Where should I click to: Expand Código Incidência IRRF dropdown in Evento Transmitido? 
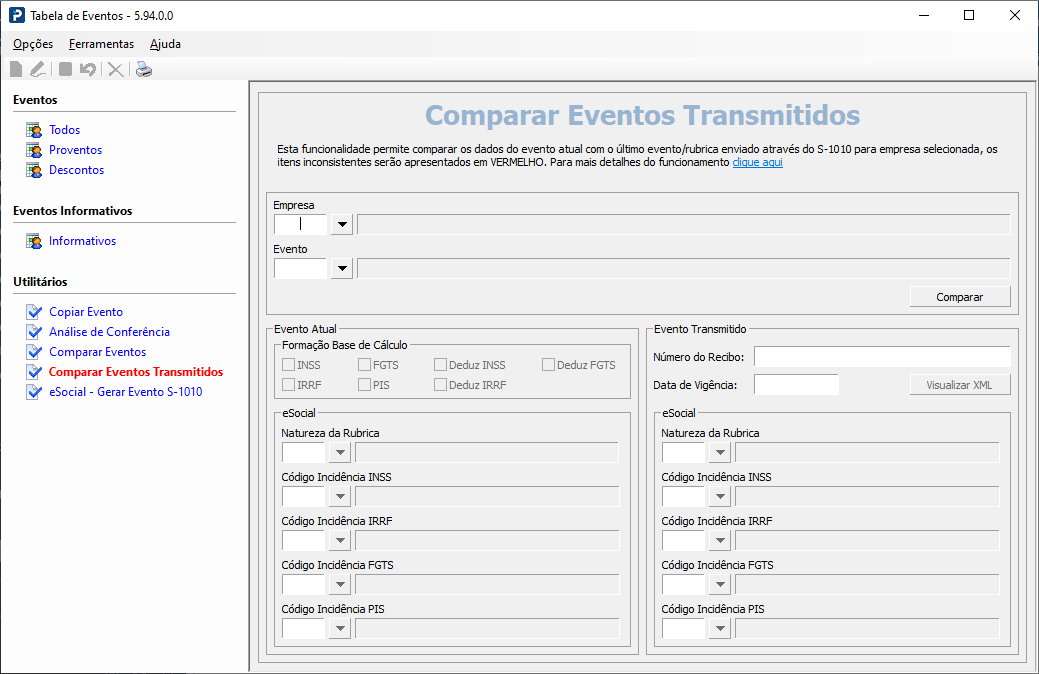pos(720,540)
